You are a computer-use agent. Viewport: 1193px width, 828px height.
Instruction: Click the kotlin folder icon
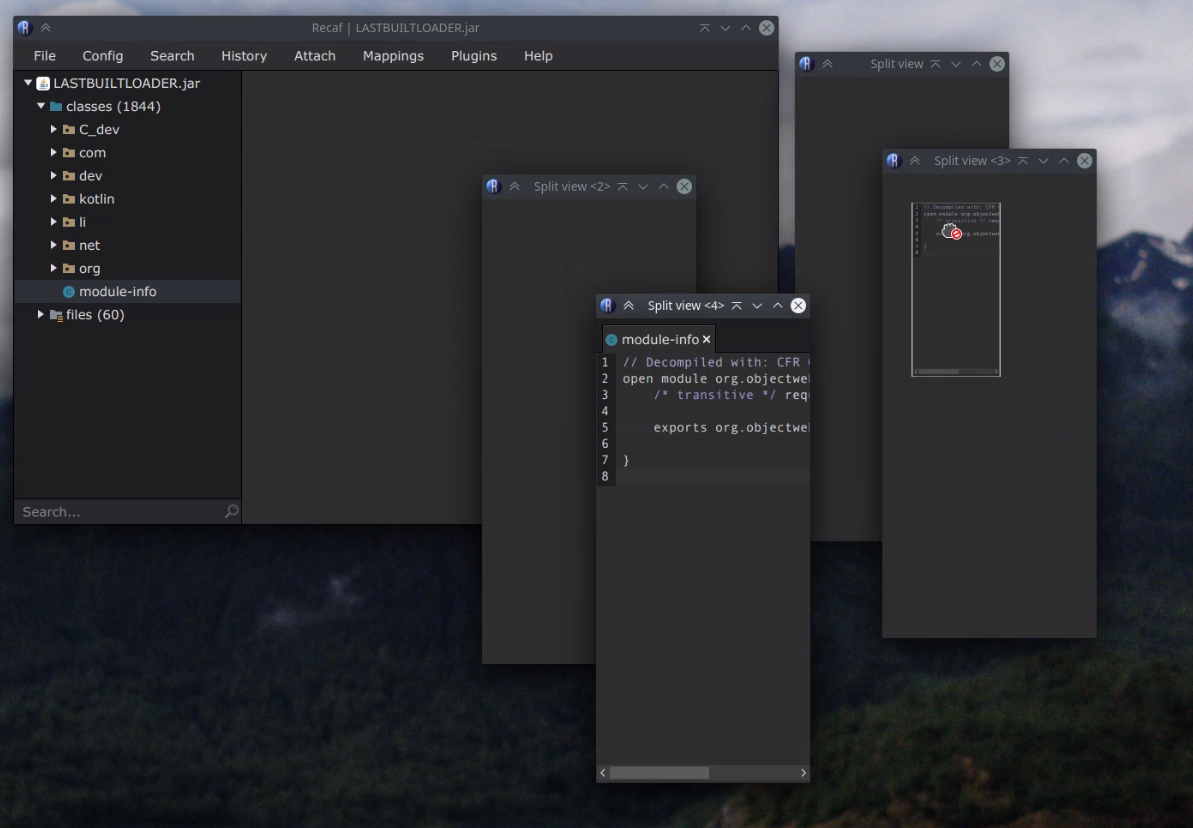[x=68, y=199]
